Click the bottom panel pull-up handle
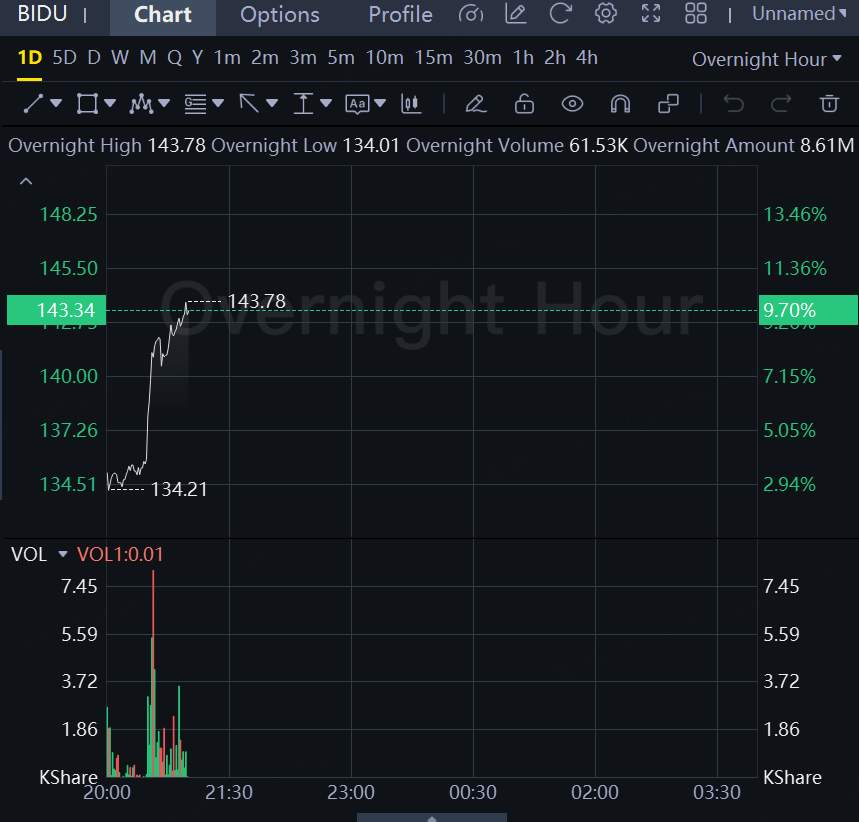The width and height of the screenshot is (859, 822). click(x=432, y=818)
